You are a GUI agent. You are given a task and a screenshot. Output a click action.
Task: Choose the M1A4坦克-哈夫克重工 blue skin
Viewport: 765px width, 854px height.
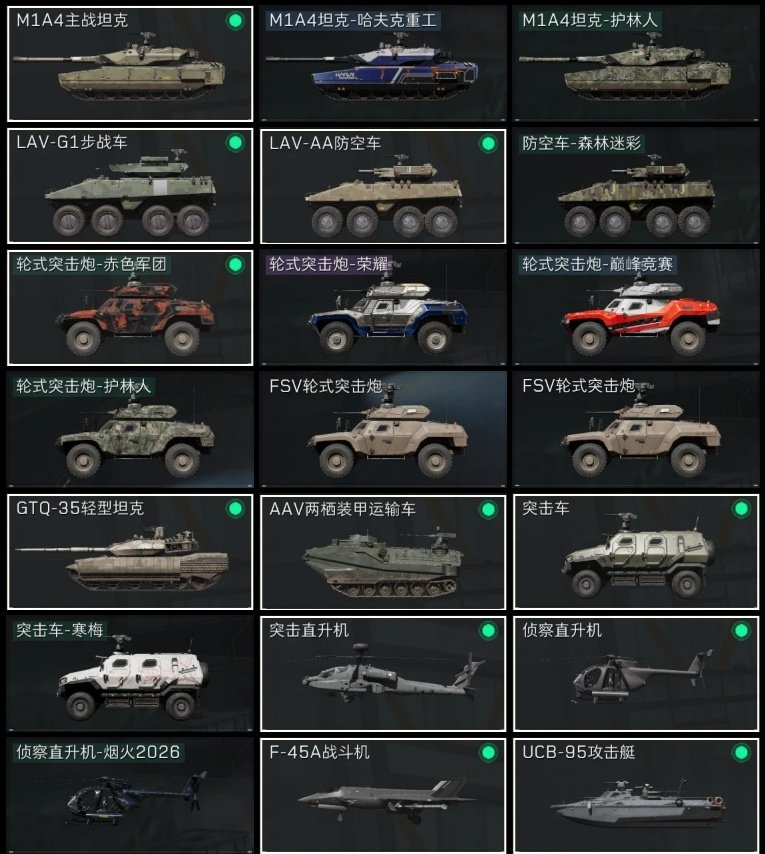tap(383, 64)
